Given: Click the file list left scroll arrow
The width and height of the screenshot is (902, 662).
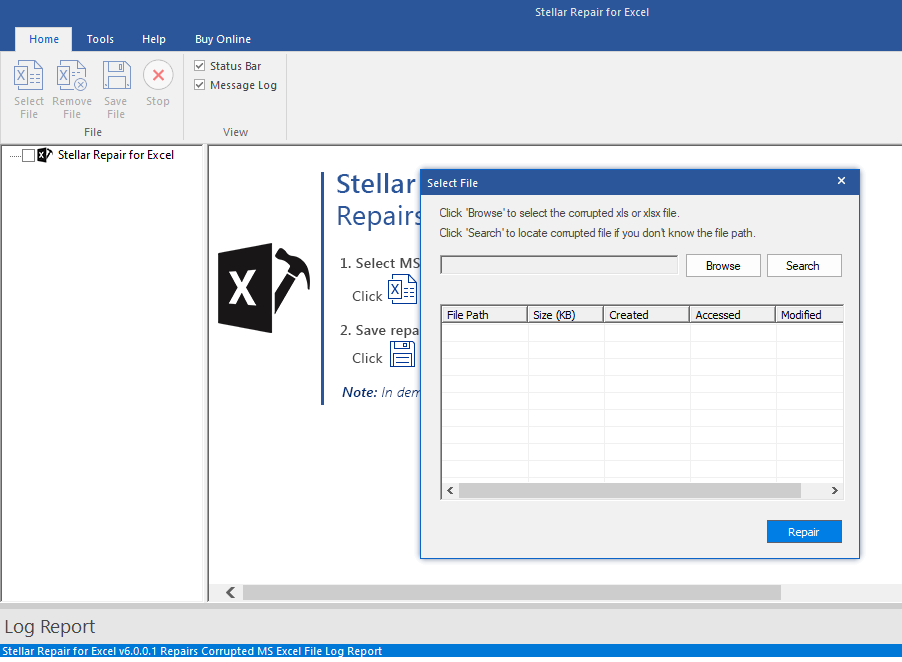Looking at the screenshot, I should pyautogui.click(x=450, y=491).
